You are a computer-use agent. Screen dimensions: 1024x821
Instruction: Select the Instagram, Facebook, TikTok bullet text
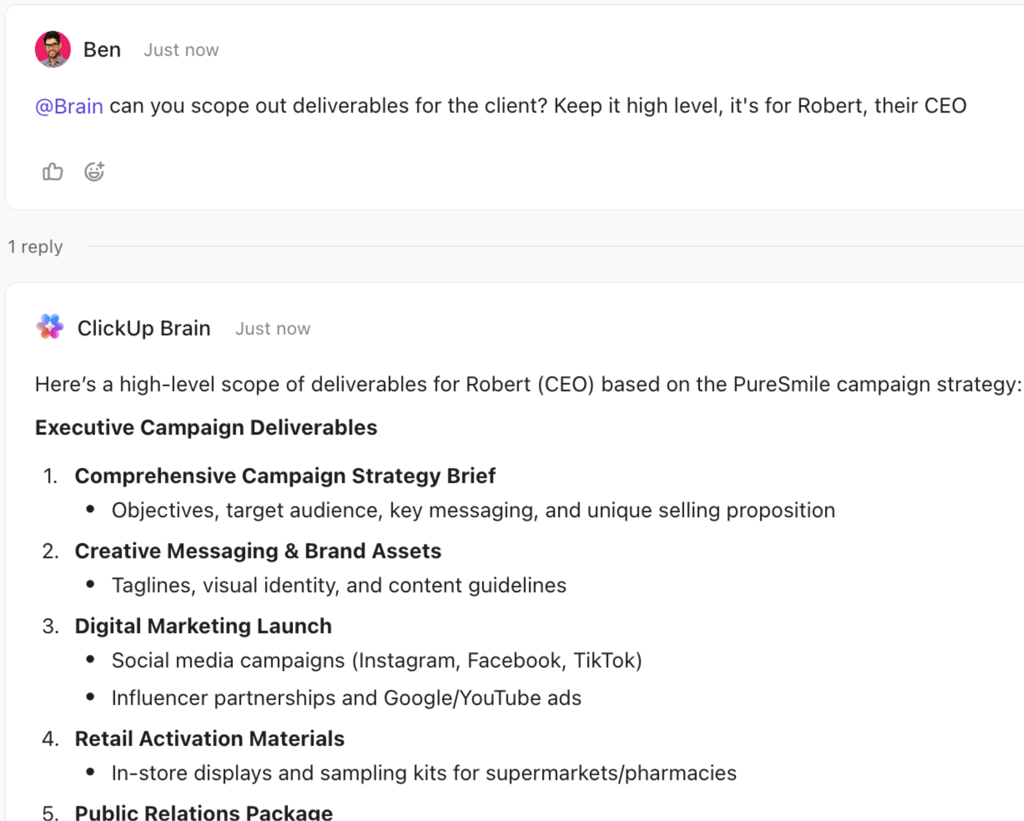(377, 660)
